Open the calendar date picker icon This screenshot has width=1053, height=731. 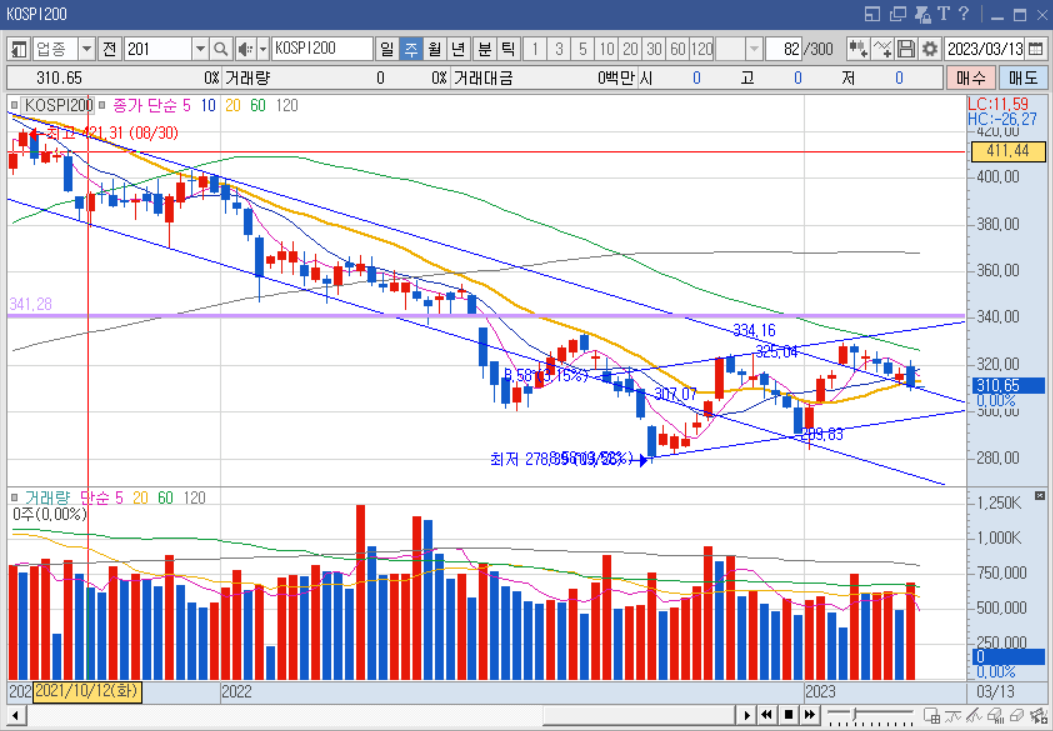(1036, 49)
